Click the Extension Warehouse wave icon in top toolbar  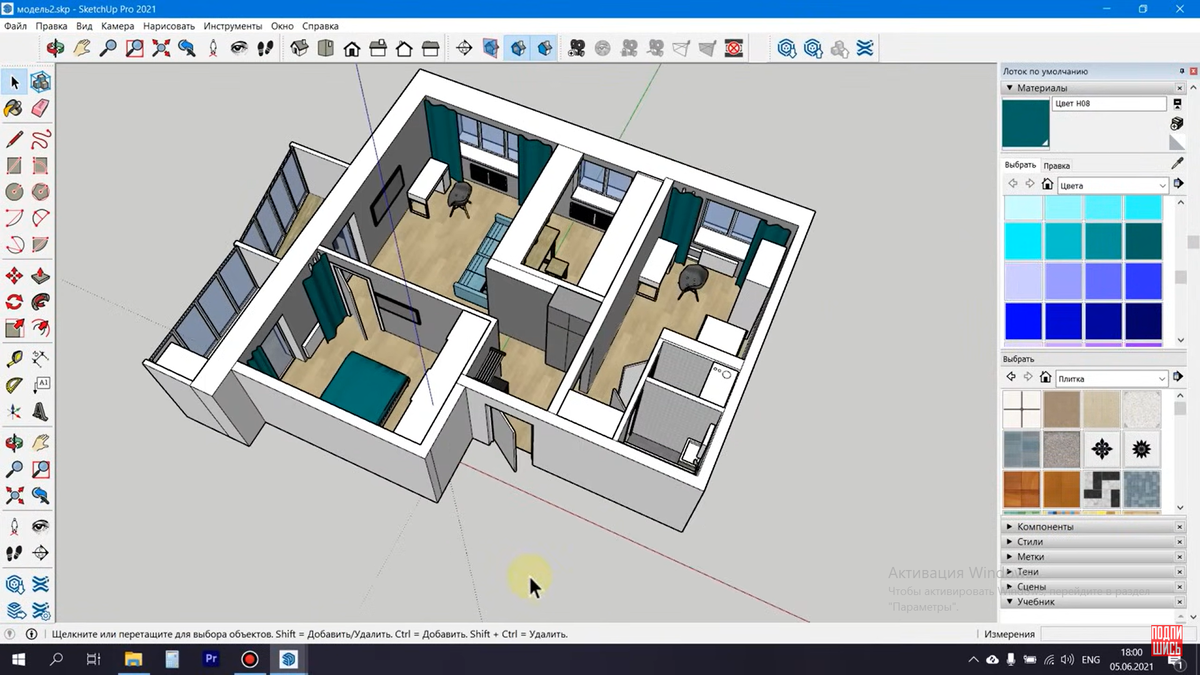(x=865, y=47)
